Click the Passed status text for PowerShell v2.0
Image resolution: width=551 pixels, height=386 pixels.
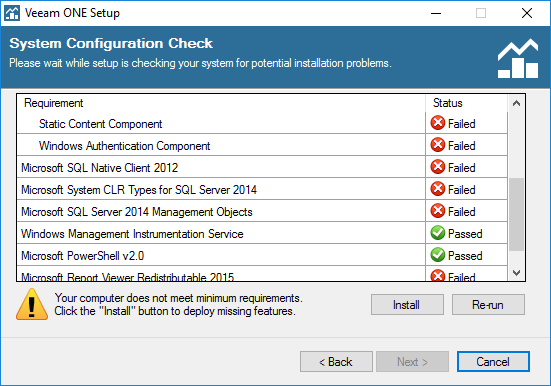465,256
